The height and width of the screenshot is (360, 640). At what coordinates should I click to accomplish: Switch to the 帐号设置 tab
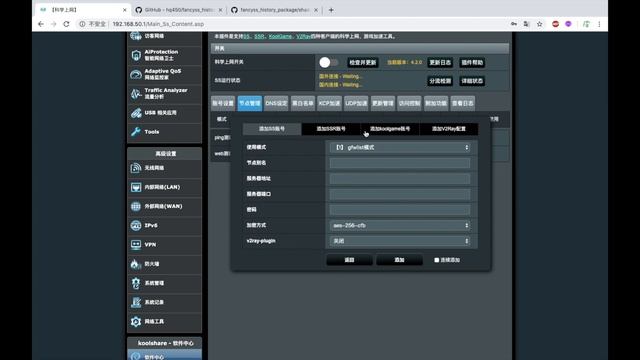[x=223, y=103]
